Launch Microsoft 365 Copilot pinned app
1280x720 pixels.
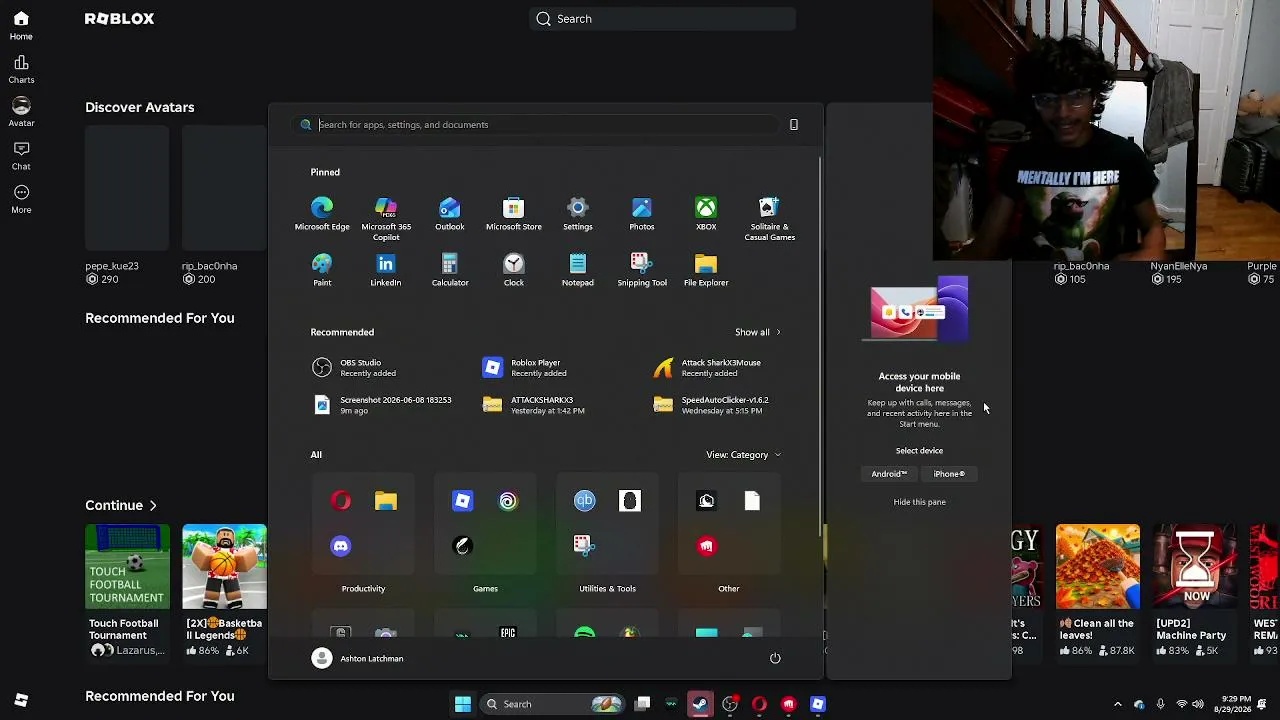[x=386, y=219]
